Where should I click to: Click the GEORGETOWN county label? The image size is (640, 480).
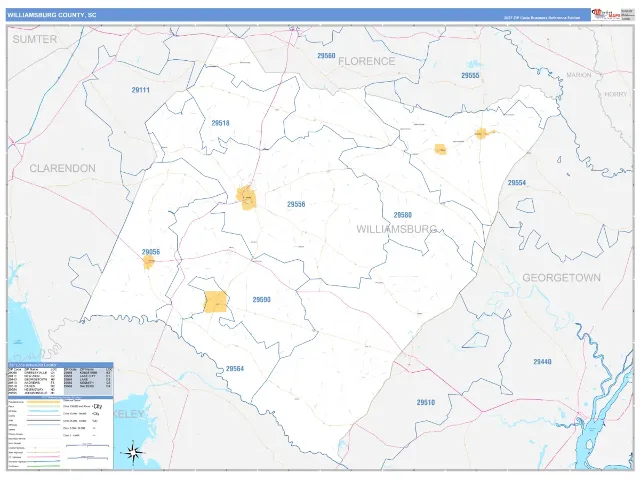pos(562,278)
